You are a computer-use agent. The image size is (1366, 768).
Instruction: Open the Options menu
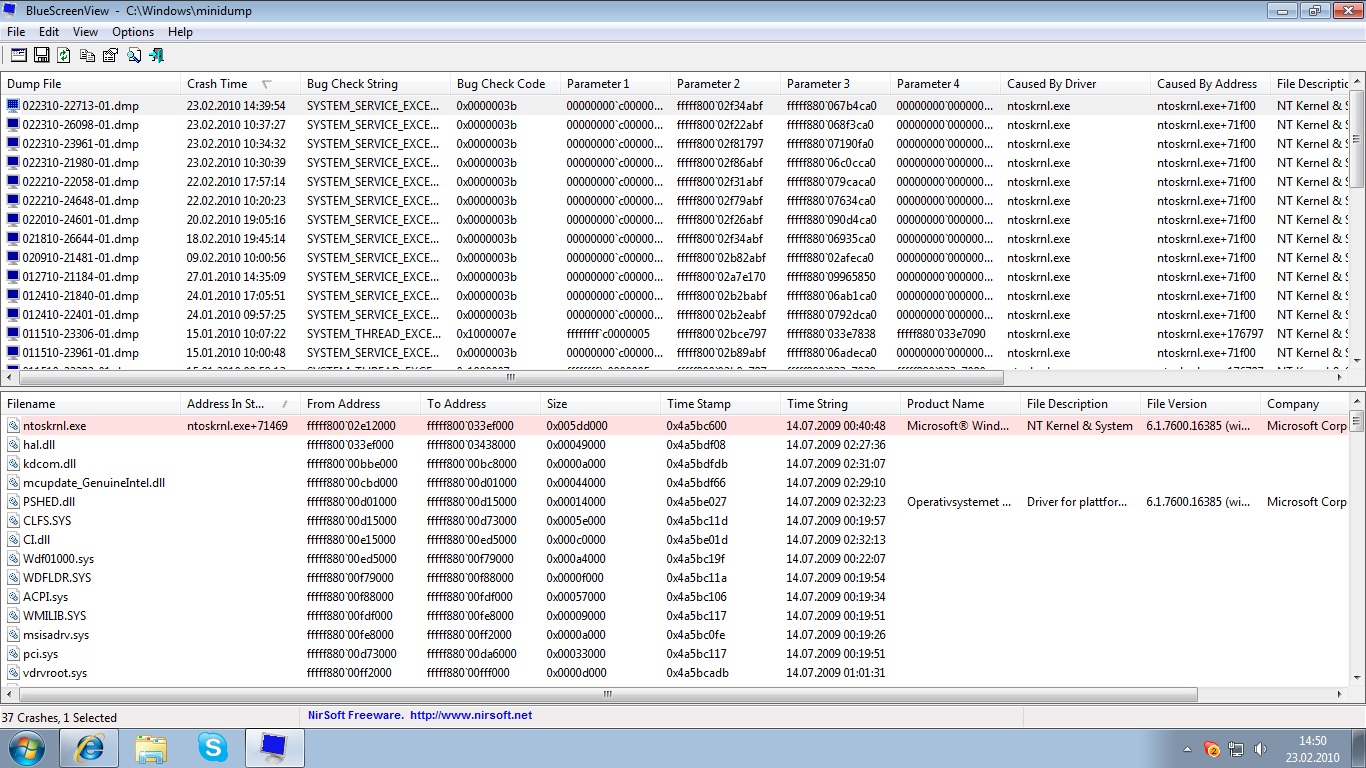[133, 32]
